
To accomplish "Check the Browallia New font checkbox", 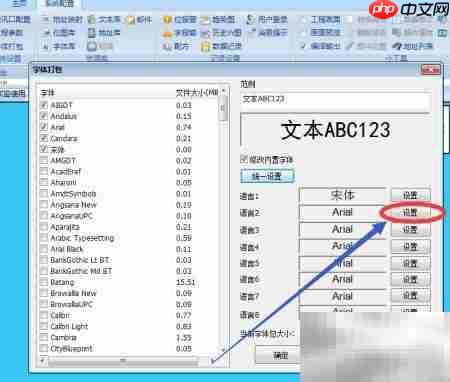I will click(44, 293).
